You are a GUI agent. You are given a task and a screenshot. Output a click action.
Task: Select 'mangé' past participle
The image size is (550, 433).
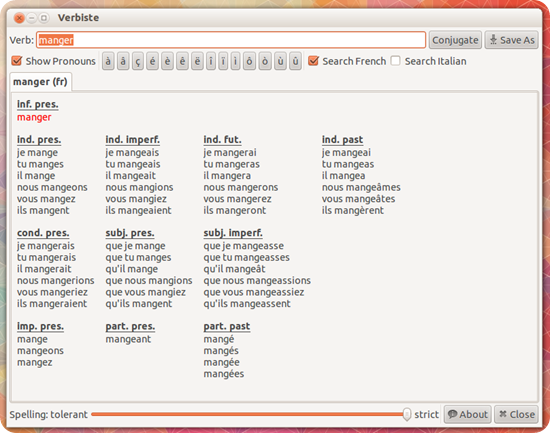219,339
